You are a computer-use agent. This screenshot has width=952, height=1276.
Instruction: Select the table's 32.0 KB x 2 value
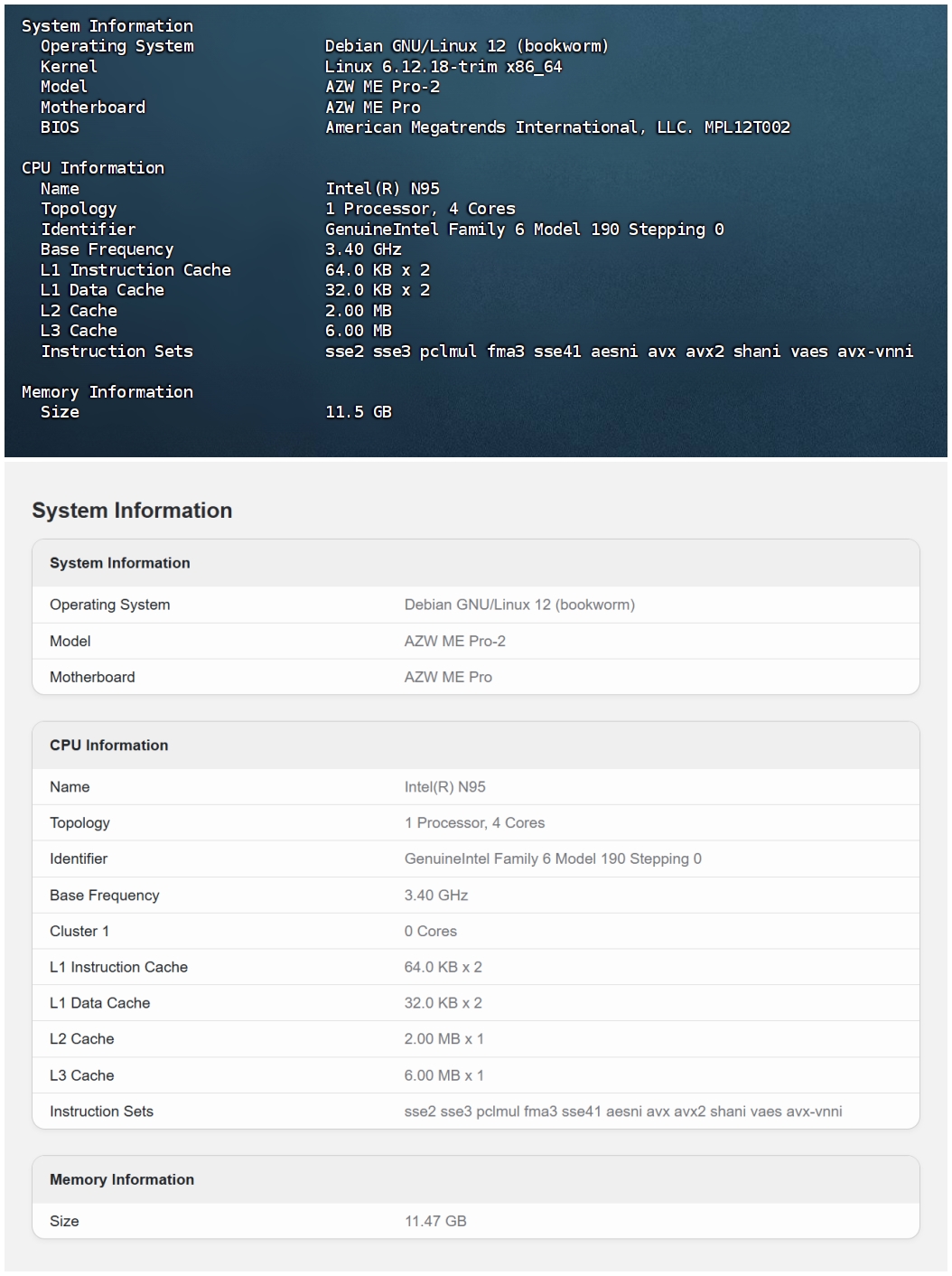(x=443, y=1003)
